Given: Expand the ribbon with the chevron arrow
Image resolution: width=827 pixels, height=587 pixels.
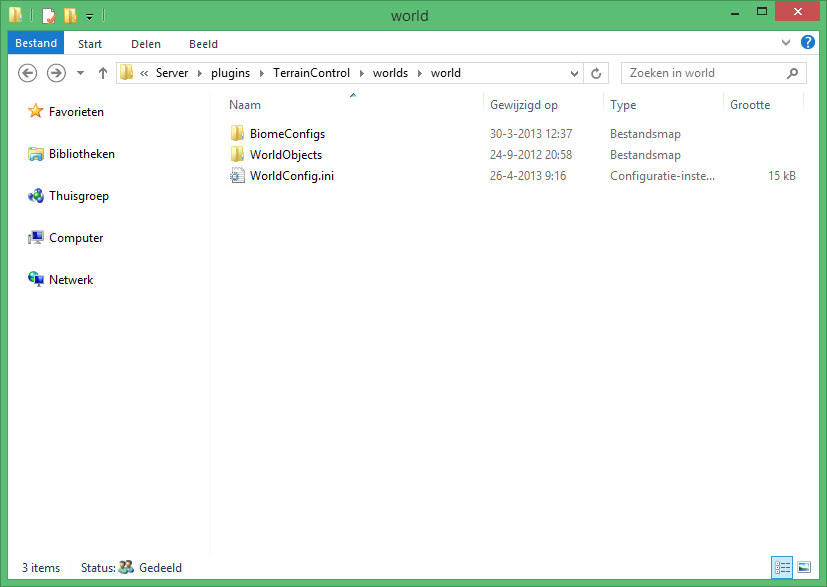Looking at the screenshot, I should (x=785, y=43).
